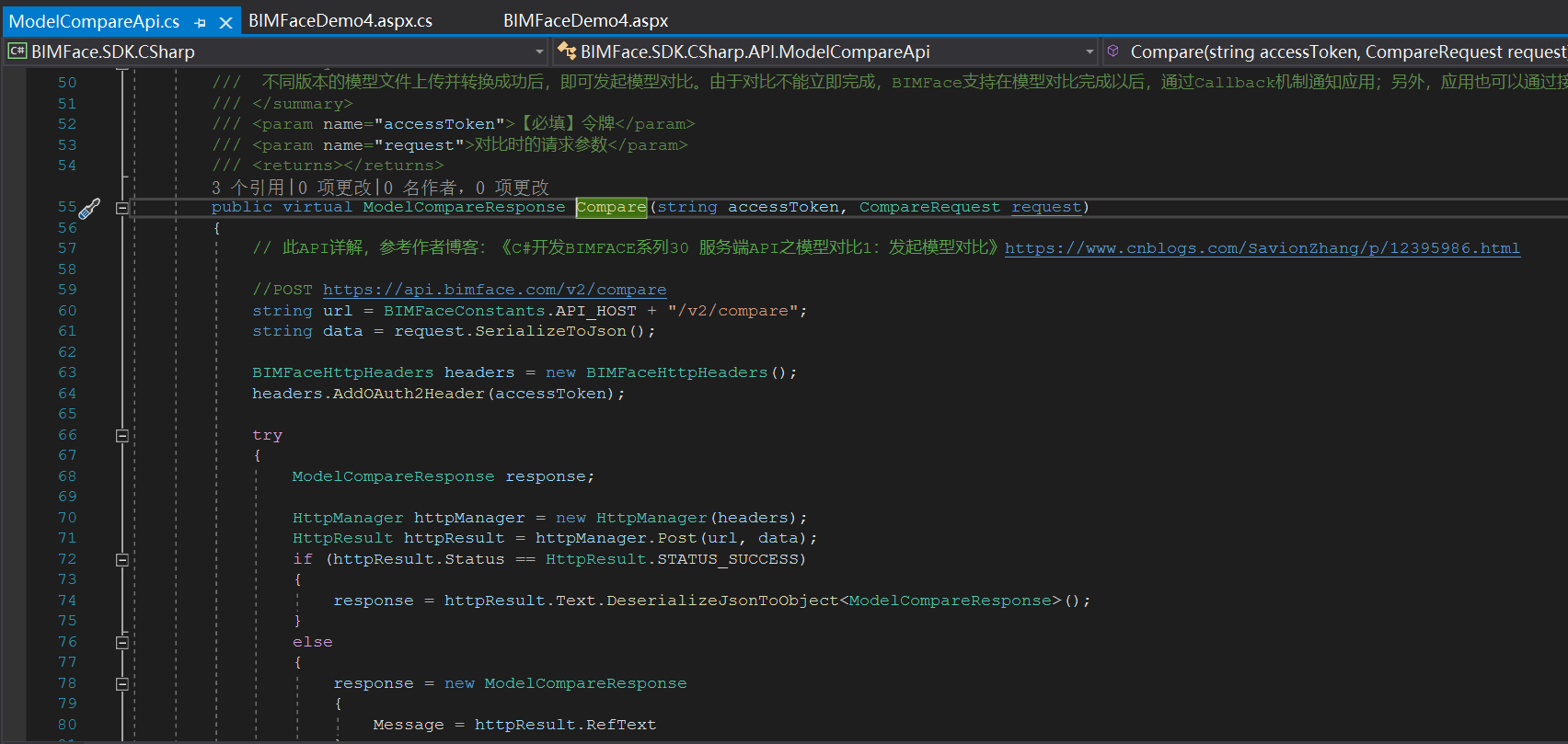Click the screwdriver quick actions icon on line 55
The image size is (1568, 744).
pos(89,209)
